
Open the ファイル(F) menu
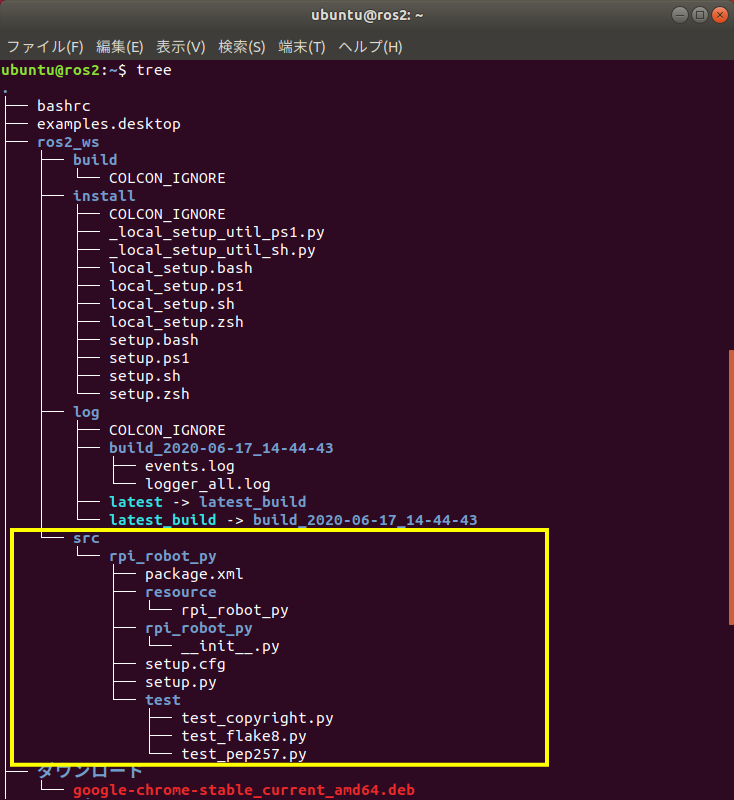coord(45,47)
